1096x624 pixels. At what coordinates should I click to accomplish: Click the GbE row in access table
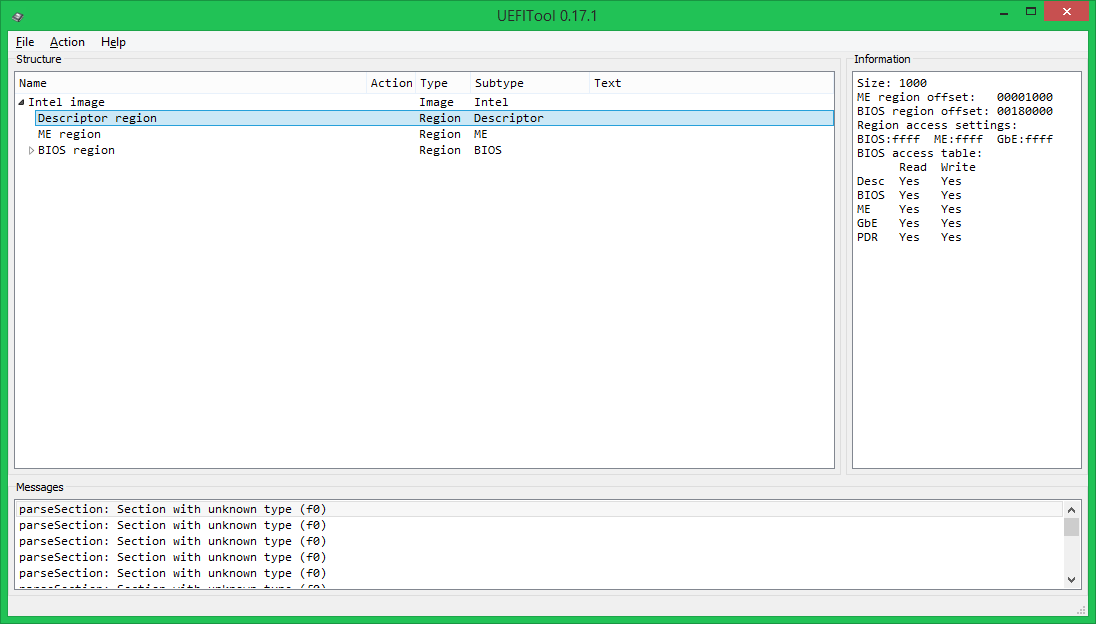click(909, 223)
